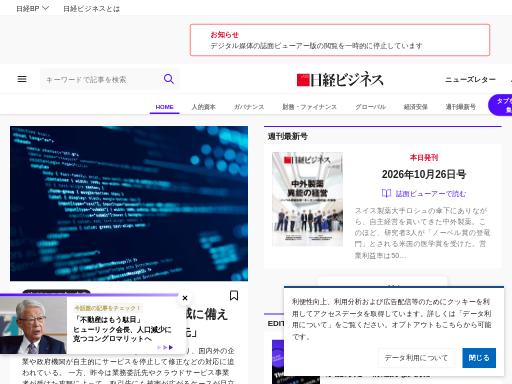
Task: Click the 本日発刊 label
Action: click(424, 157)
